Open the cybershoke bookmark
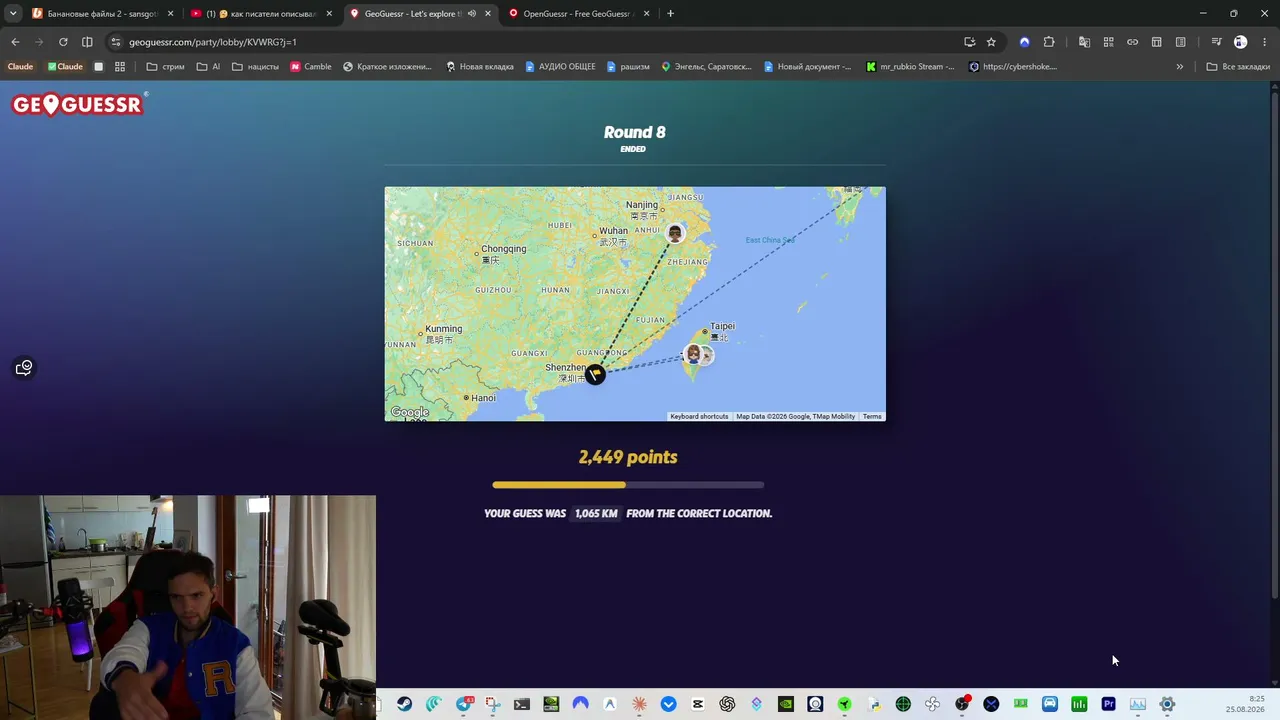Screen dimensions: 1280x720 pos(1013,67)
